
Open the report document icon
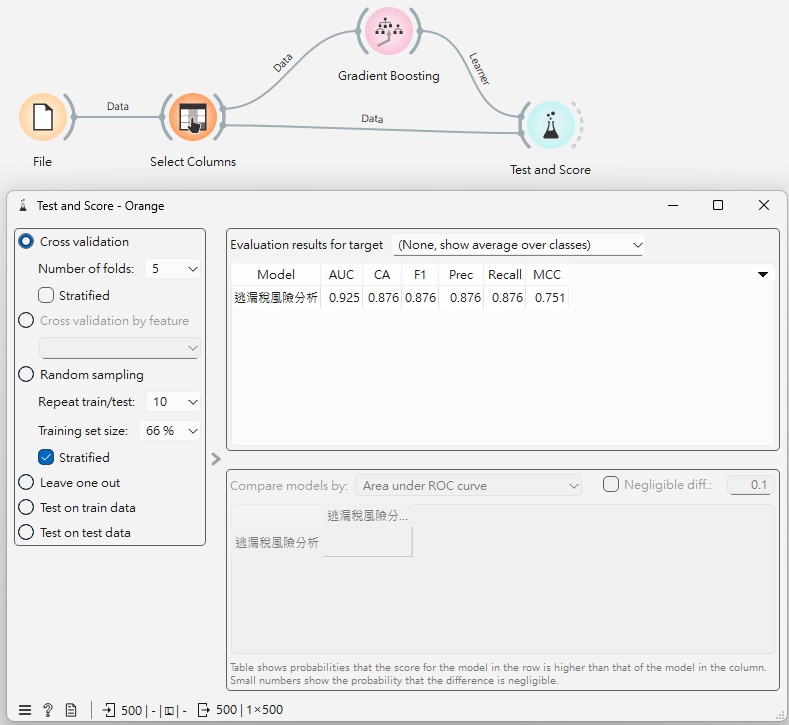point(71,710)
